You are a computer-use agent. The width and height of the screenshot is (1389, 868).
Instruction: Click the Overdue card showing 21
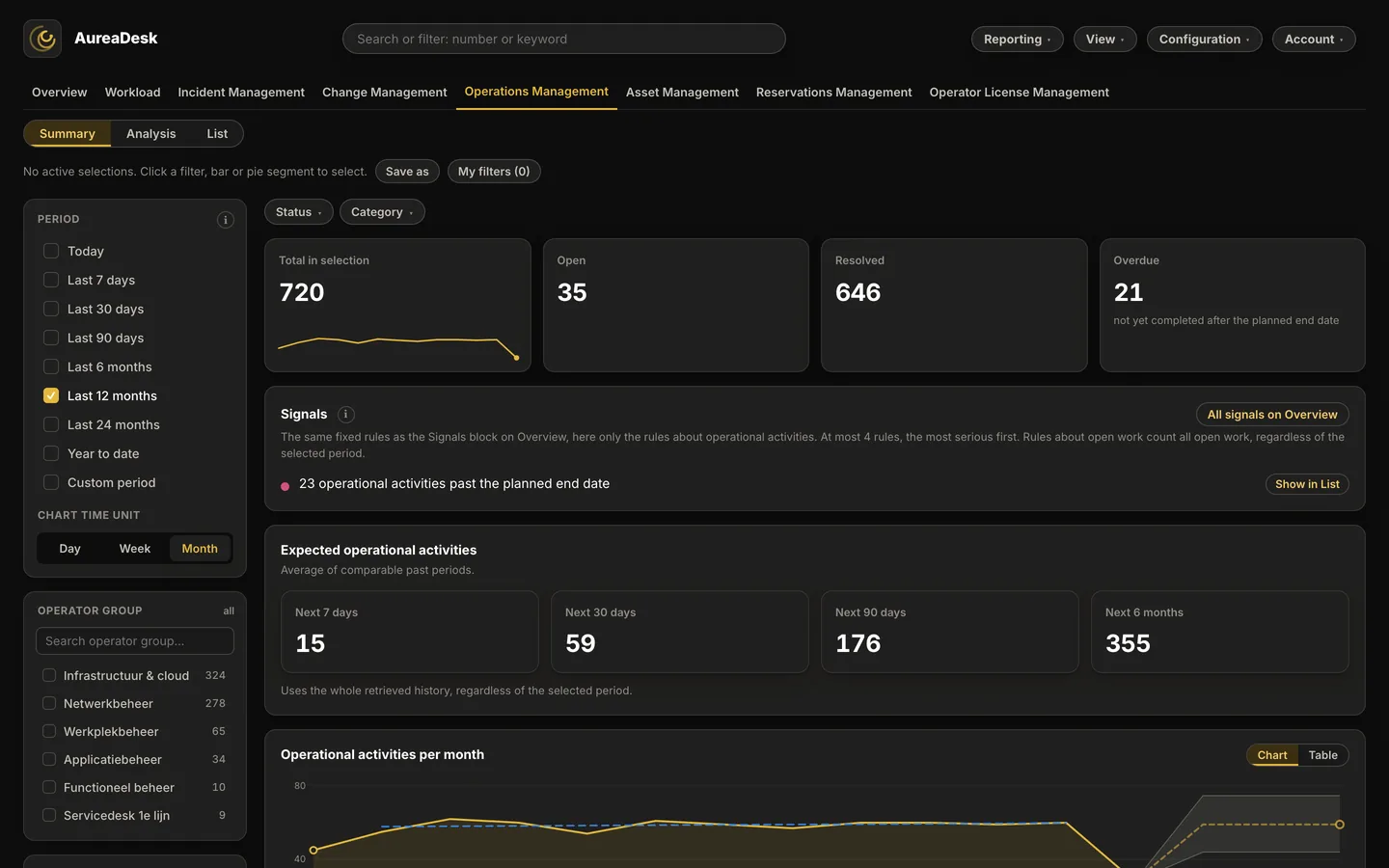[1233, 305]
